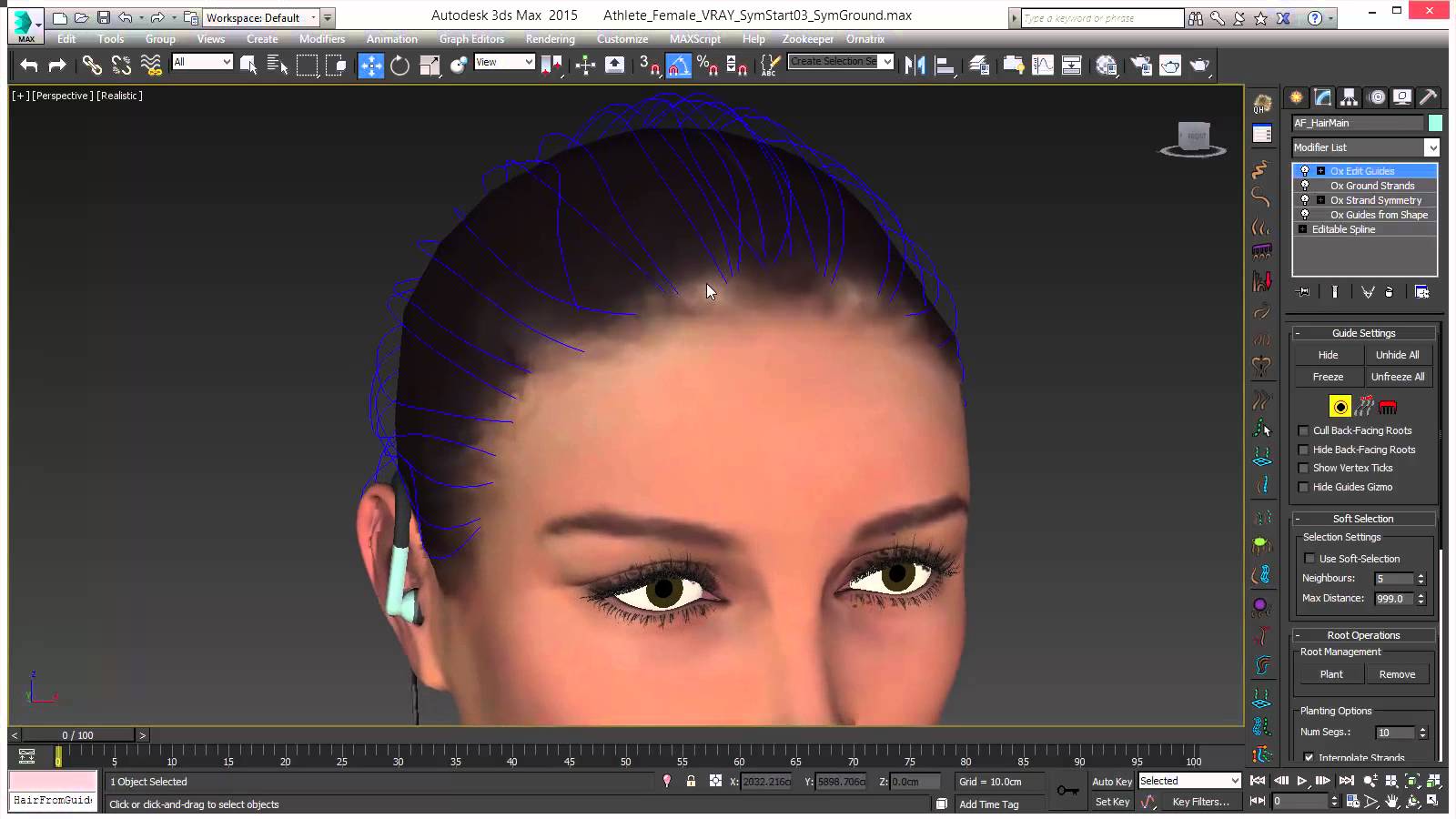The height and width of the screenshot is (819, 1456).
Task: Expand the Ox Strand Symmetry modifier
Action: 1320,200
